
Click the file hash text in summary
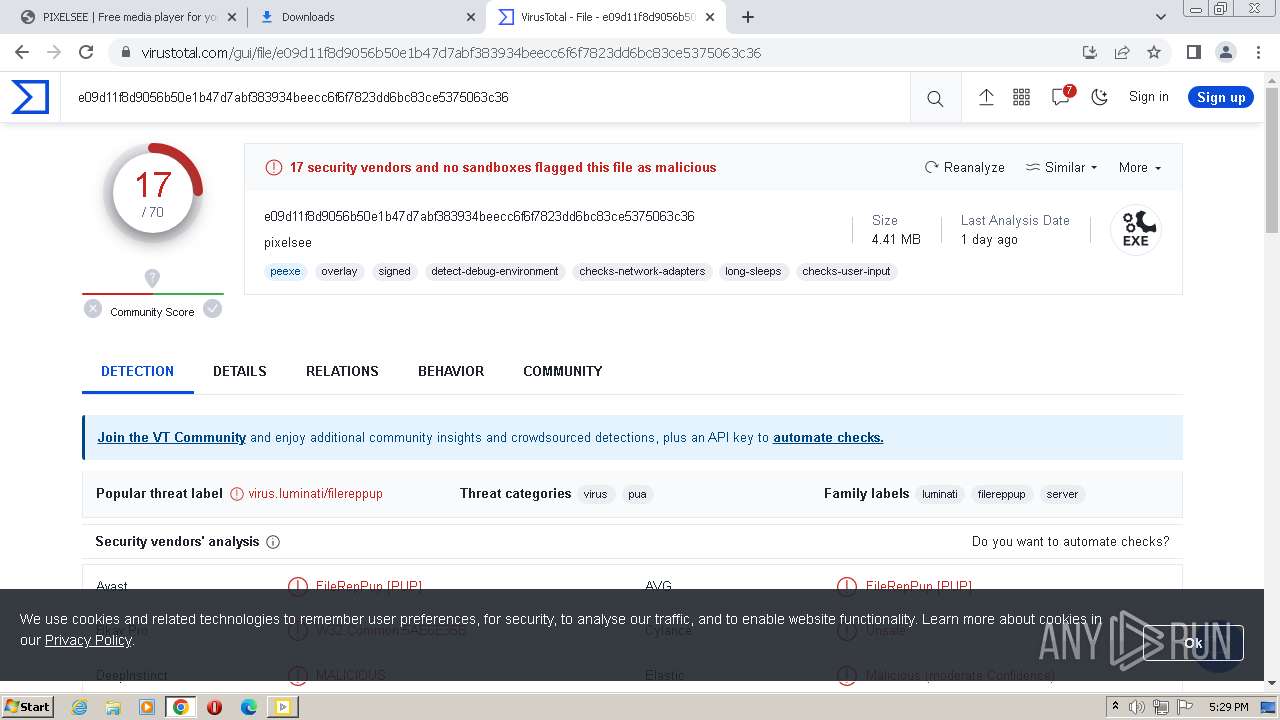(479, 217)
